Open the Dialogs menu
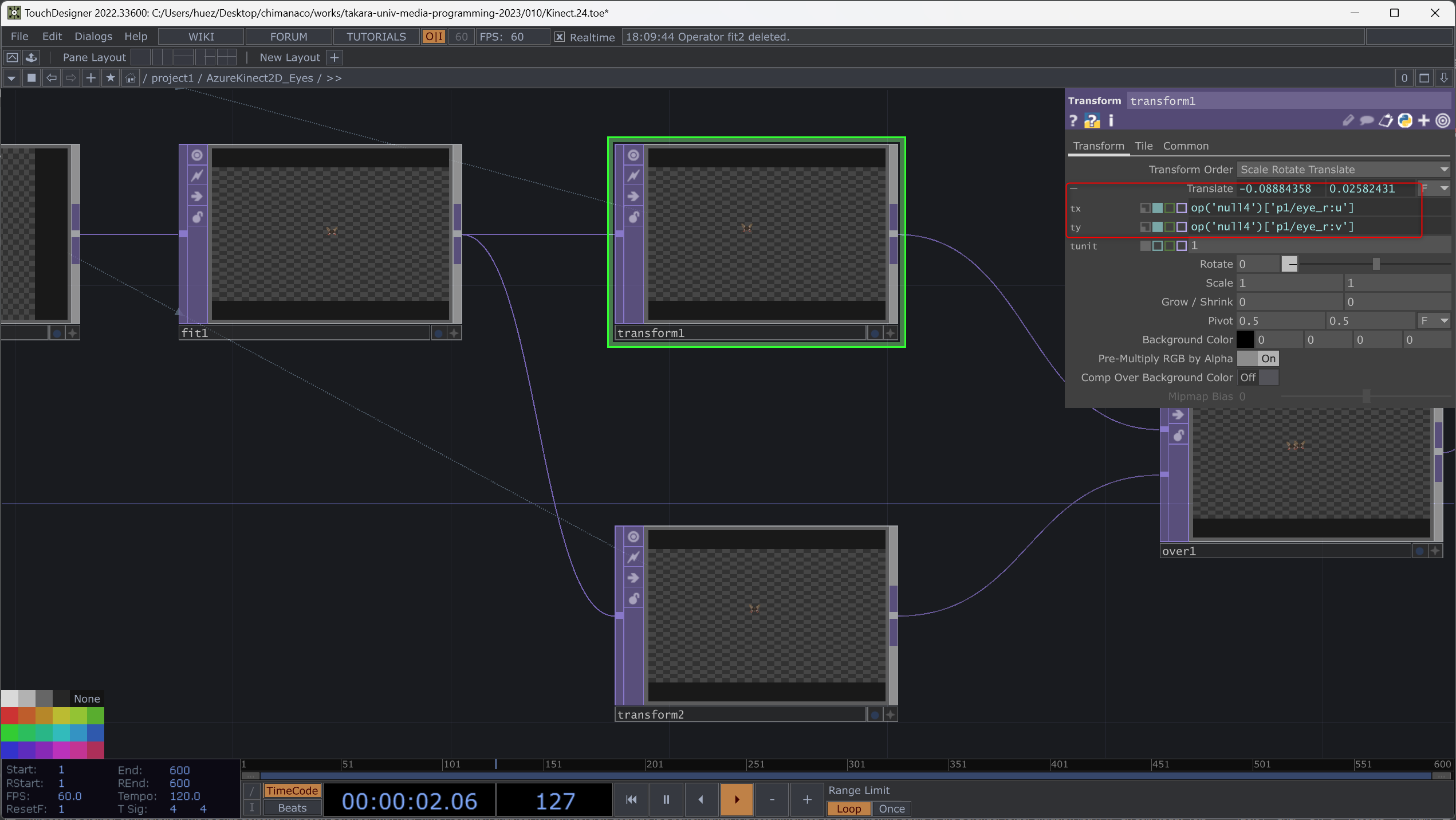The height and width of the screenshot is (820, 1456). point(93,37)
